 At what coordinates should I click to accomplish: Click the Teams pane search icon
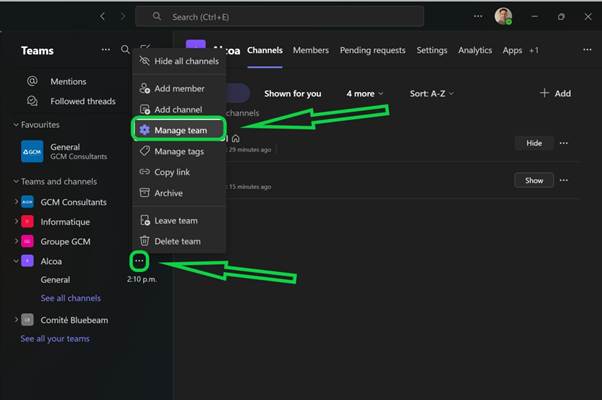(125, 50)
